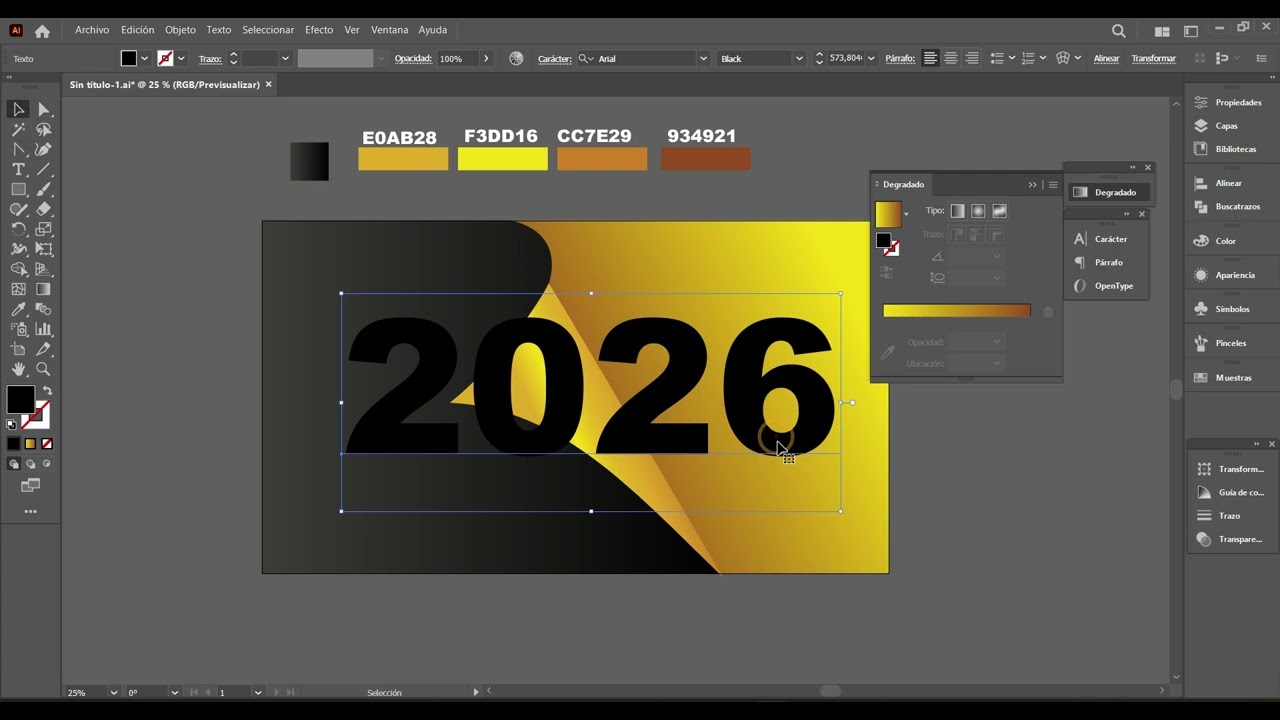The height and width of the screenshot is (720, 1280).
Task: Select the Line Segment tool
Action: pyautogui.click(x=43, y=169)
